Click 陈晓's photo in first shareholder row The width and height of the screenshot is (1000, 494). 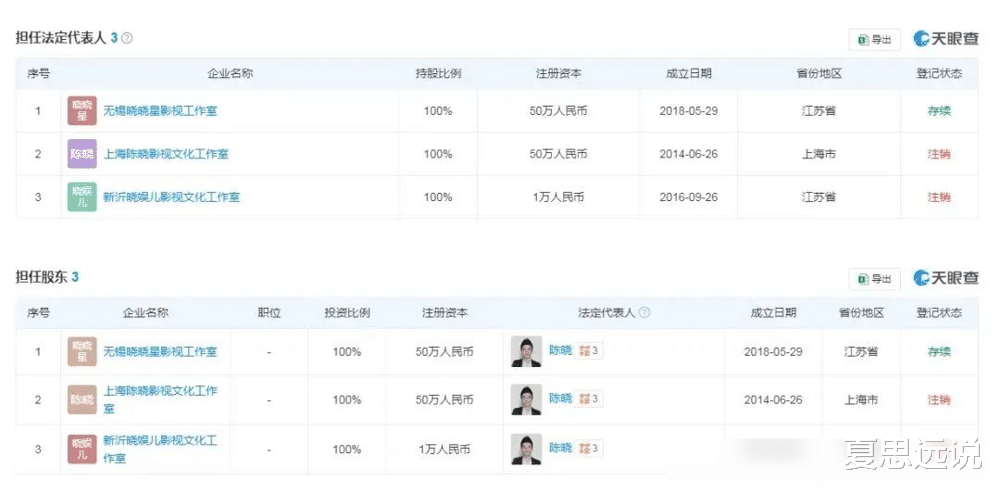click(526, 352)
